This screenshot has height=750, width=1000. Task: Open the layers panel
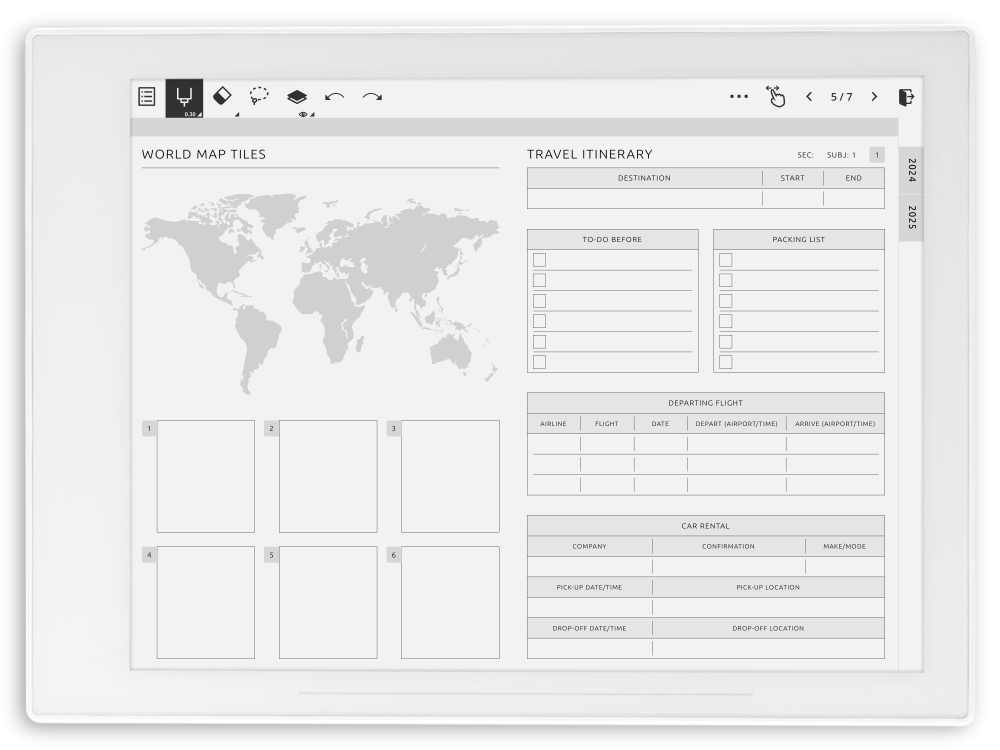(297, 97)
